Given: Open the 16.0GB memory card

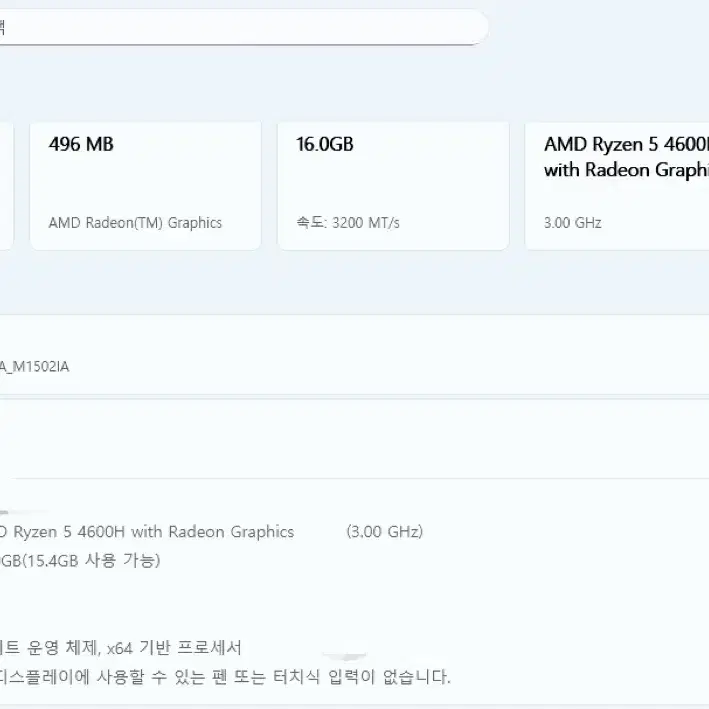Looking at the screenshot, I should click(x=393, y=185).
